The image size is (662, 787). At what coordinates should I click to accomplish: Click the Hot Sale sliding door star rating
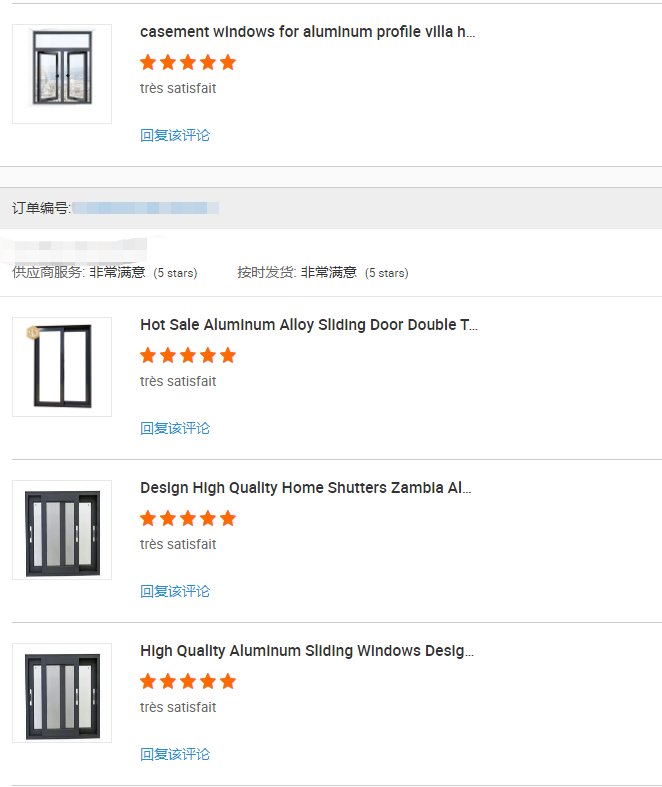(x=188, y=355)
